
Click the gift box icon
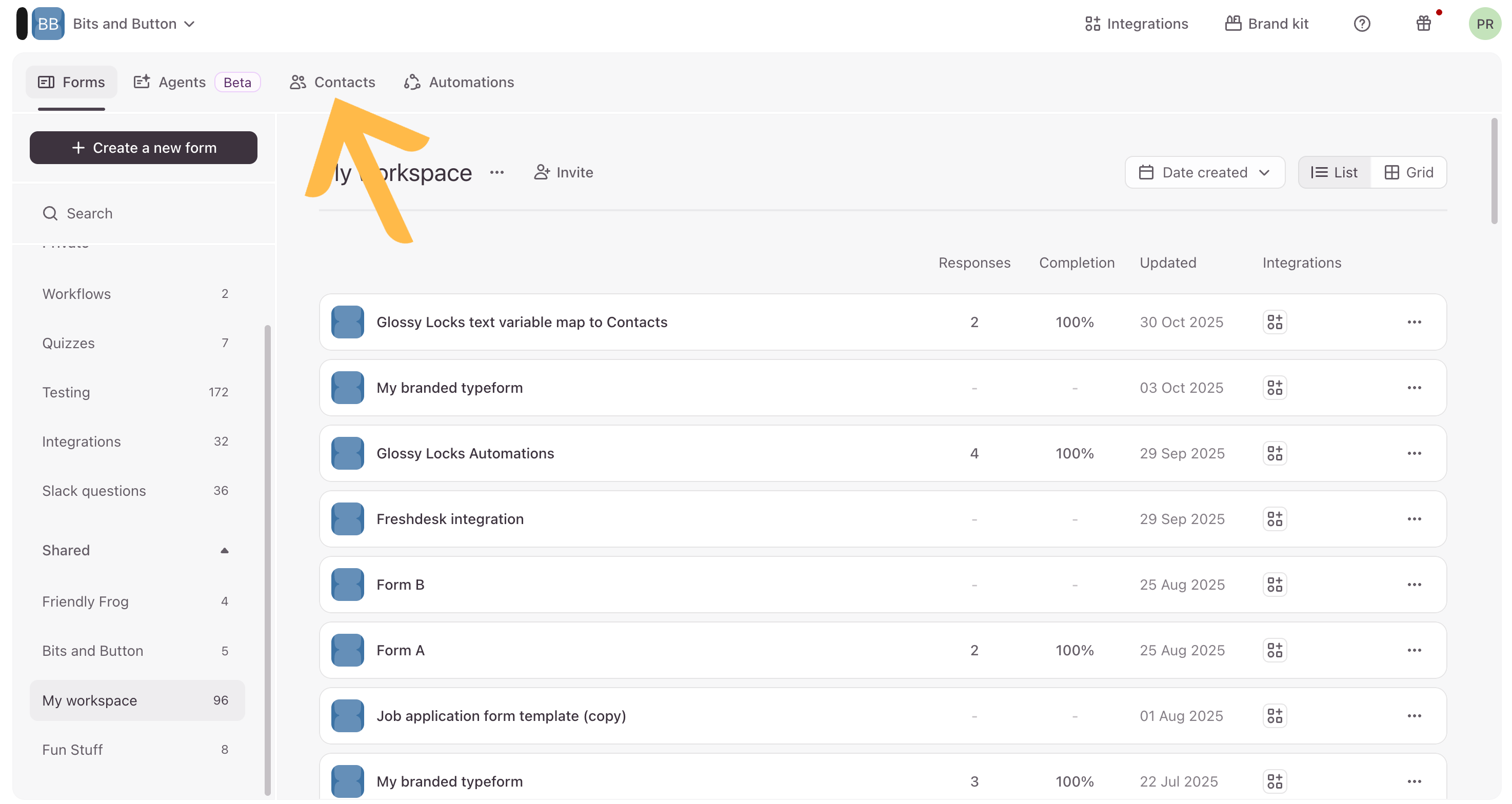coord(1423,24)
